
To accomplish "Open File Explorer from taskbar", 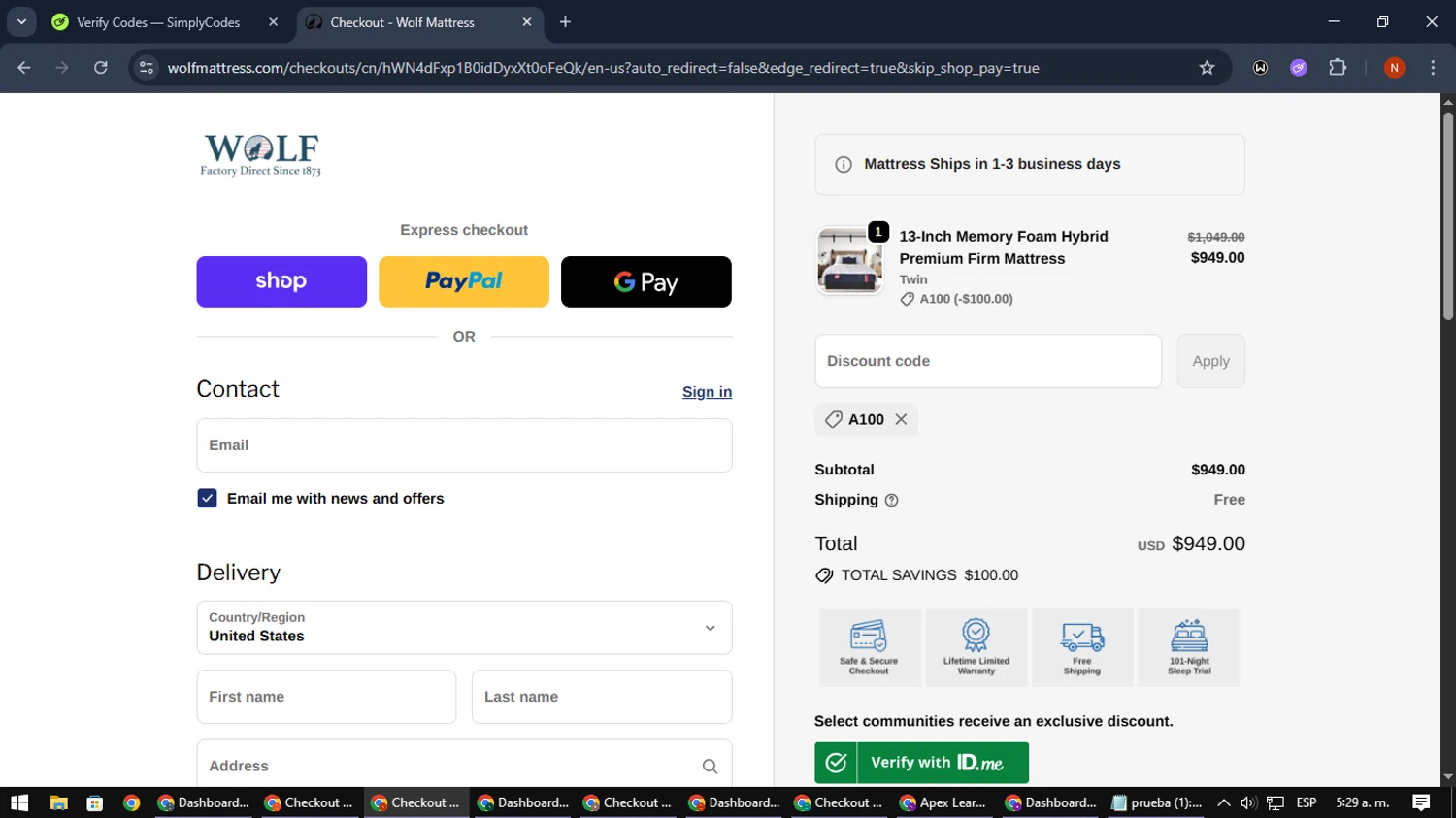I will tap(59, 802).
